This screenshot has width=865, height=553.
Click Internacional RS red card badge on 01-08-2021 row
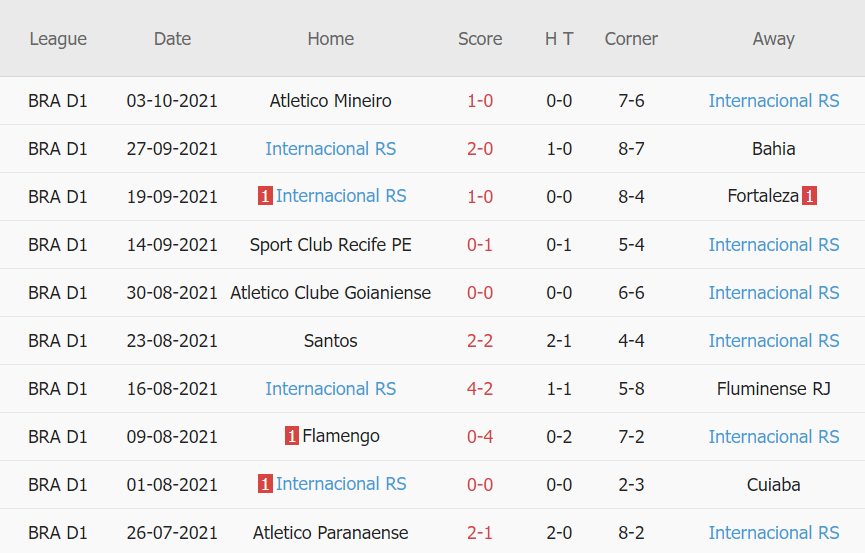point(265,485)
